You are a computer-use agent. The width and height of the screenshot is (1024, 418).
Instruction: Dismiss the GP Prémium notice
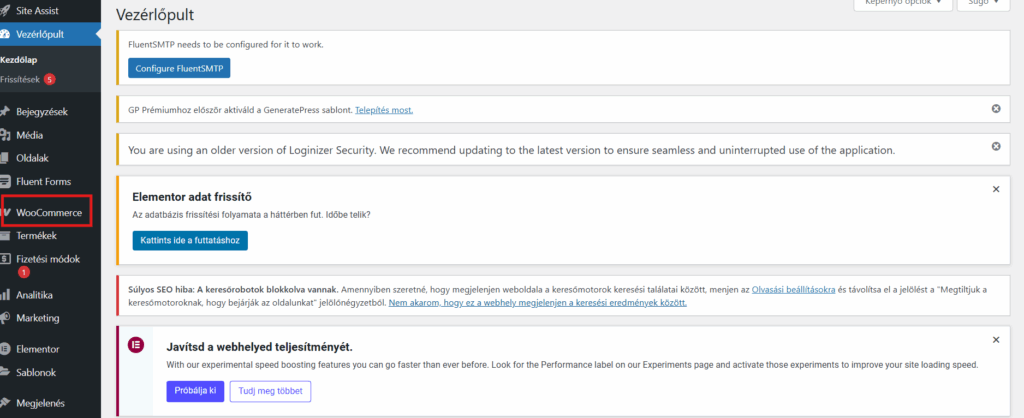tap(995, 108)
